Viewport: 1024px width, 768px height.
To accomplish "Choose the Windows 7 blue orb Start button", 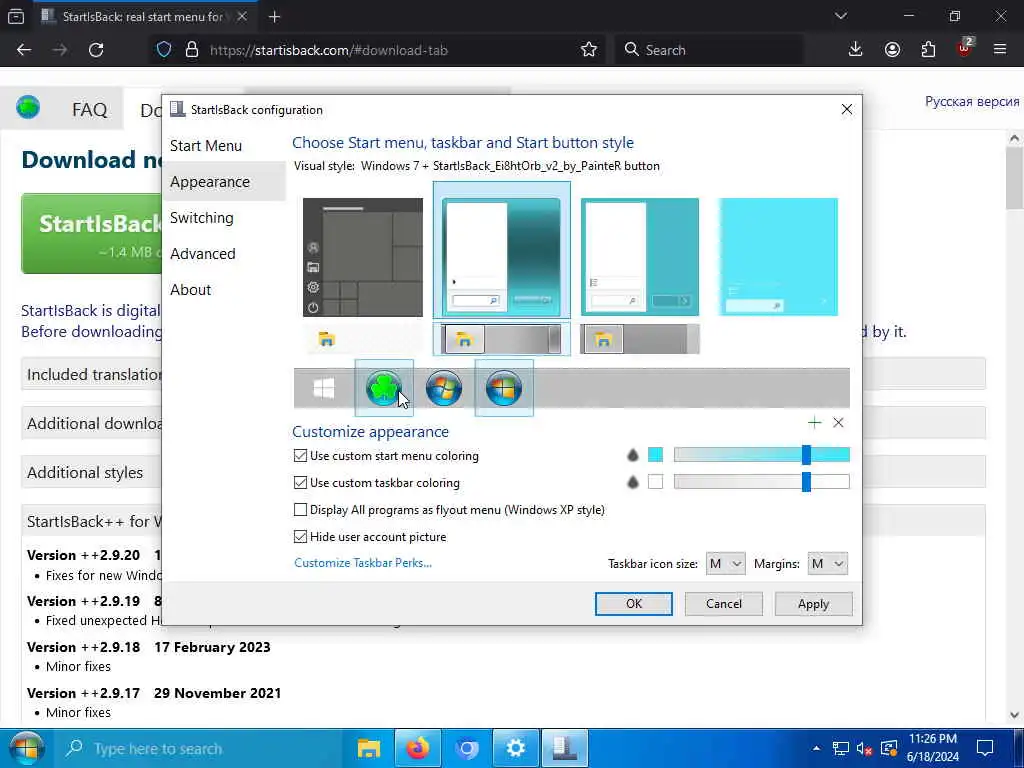I will pyautogui.click(x=444, y=388).
